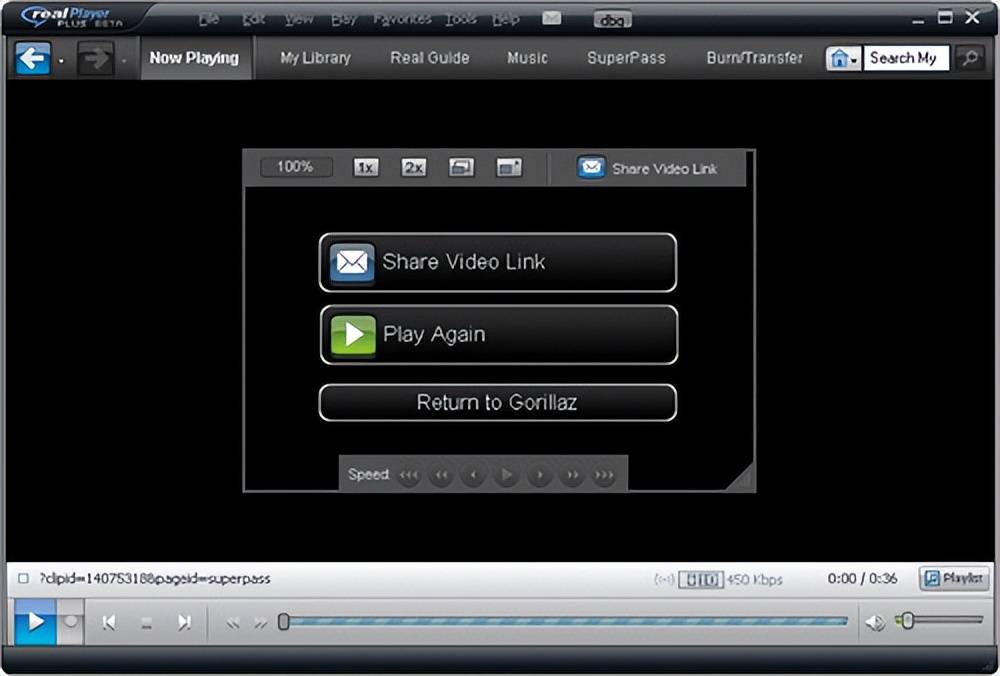This screenshot has width=1000, height=676.
Task: Open the Edit menu
Action: [x=253, y=19]
